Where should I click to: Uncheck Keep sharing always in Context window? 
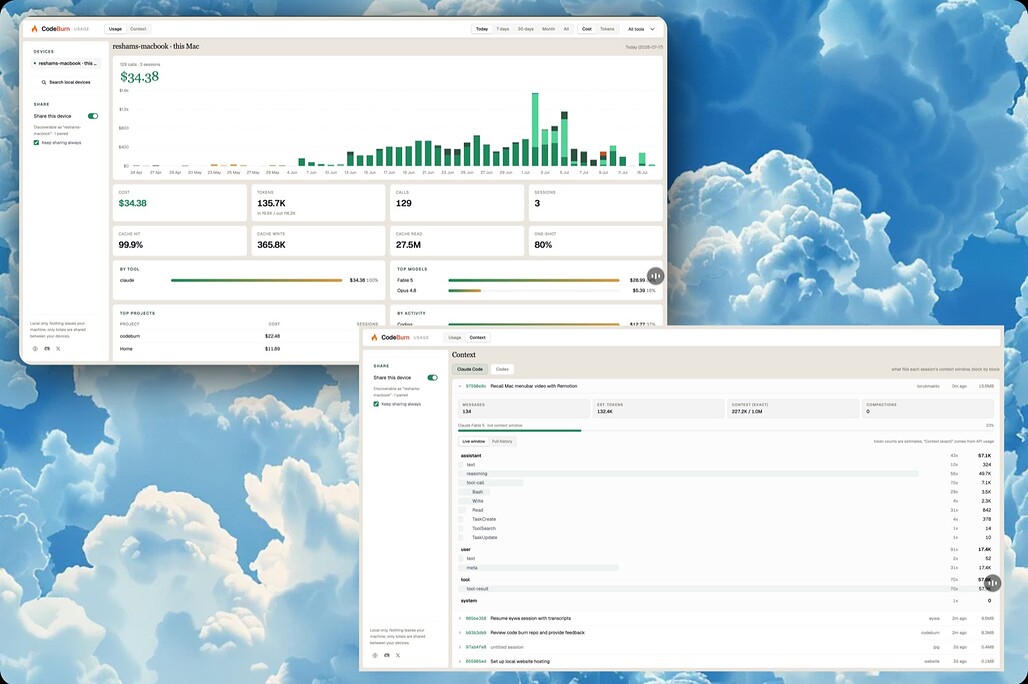tap(376, 404)
